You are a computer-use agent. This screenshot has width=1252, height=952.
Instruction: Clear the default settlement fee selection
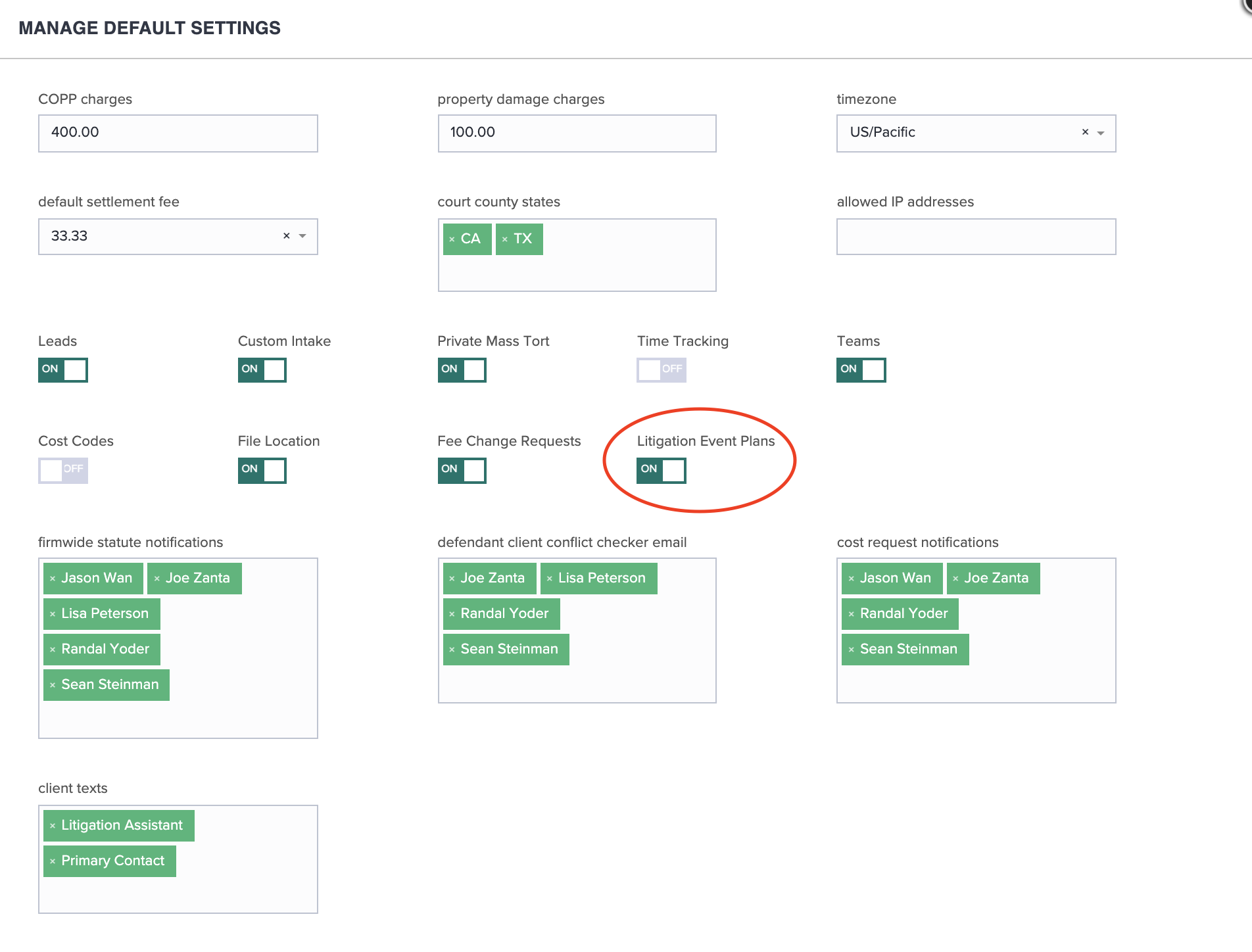pyautogui.click(x=287, y=235)
